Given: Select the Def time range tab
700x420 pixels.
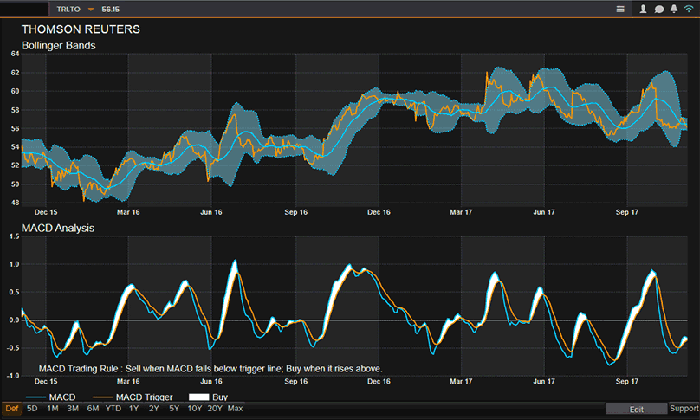Looking at the screenshot, I should tap(12, 408).
